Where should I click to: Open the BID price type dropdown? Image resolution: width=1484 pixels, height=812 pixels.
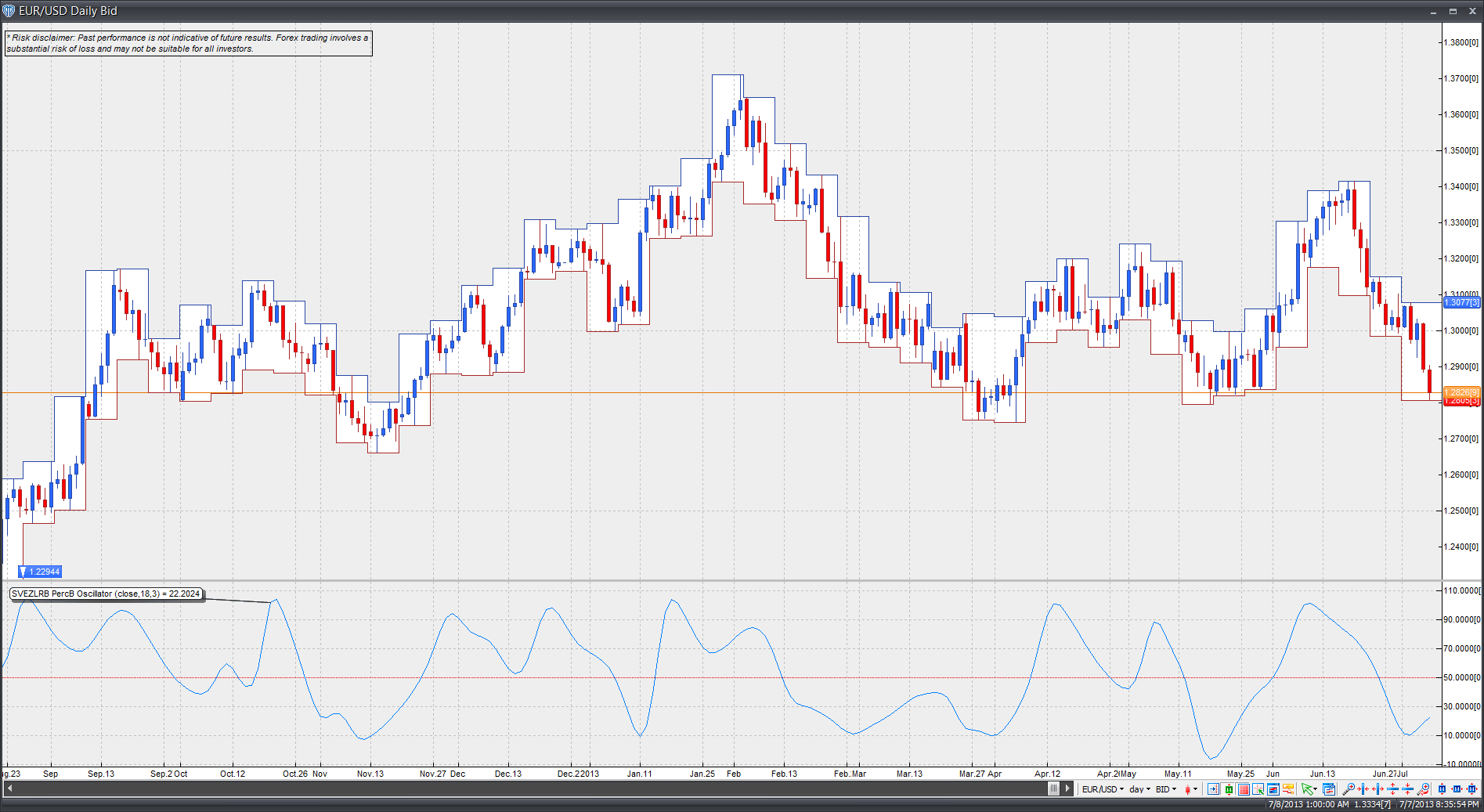click(1166, 789)
